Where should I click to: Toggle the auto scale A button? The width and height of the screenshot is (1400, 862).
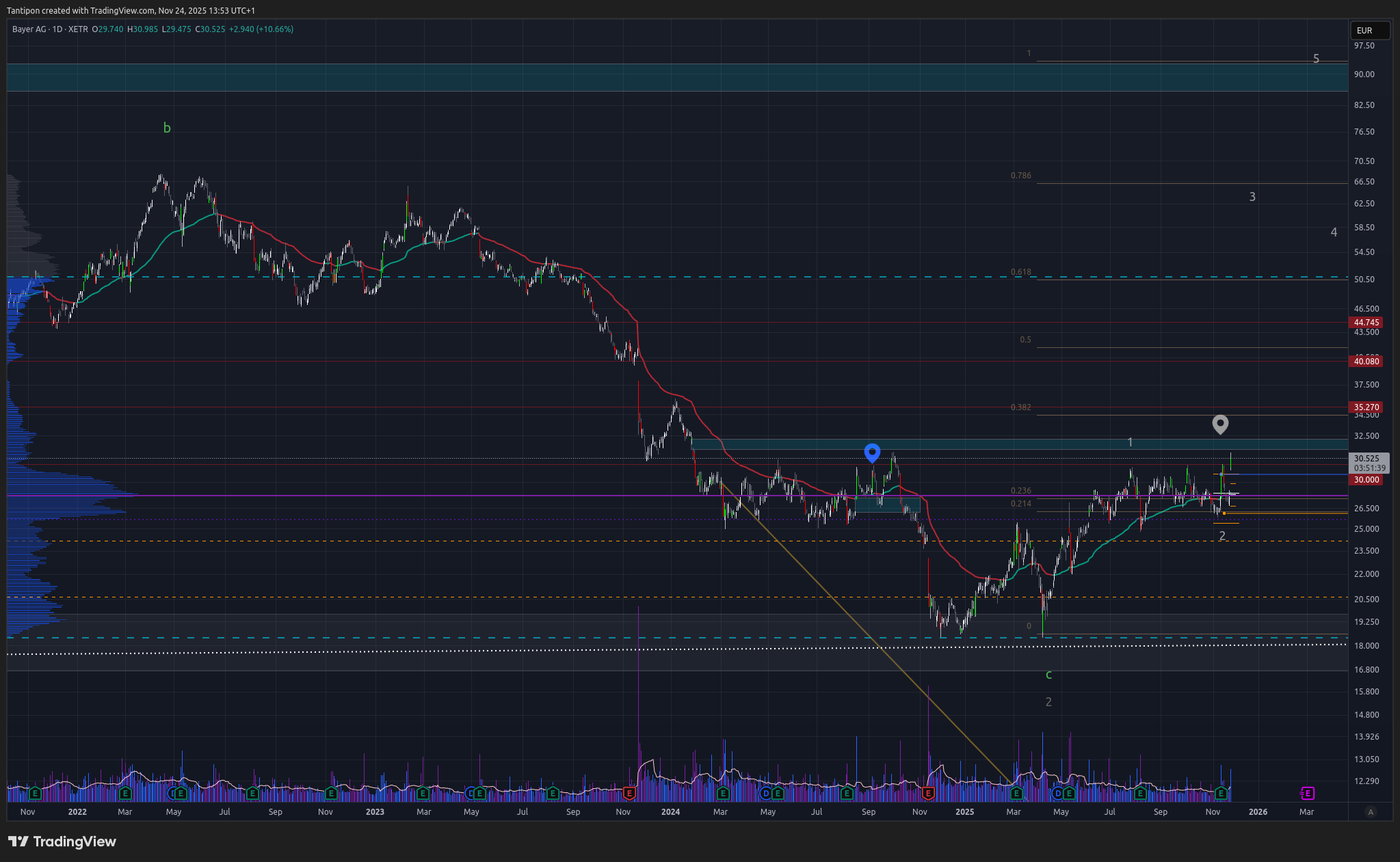click(x=1370, y=812)
